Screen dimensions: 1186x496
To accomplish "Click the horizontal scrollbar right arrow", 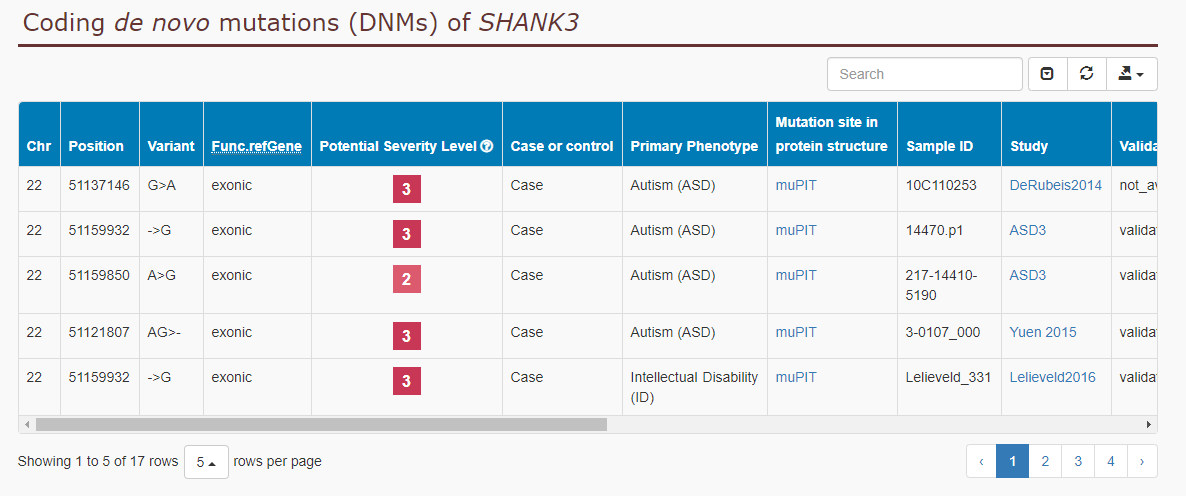I will coord(1150,425).
